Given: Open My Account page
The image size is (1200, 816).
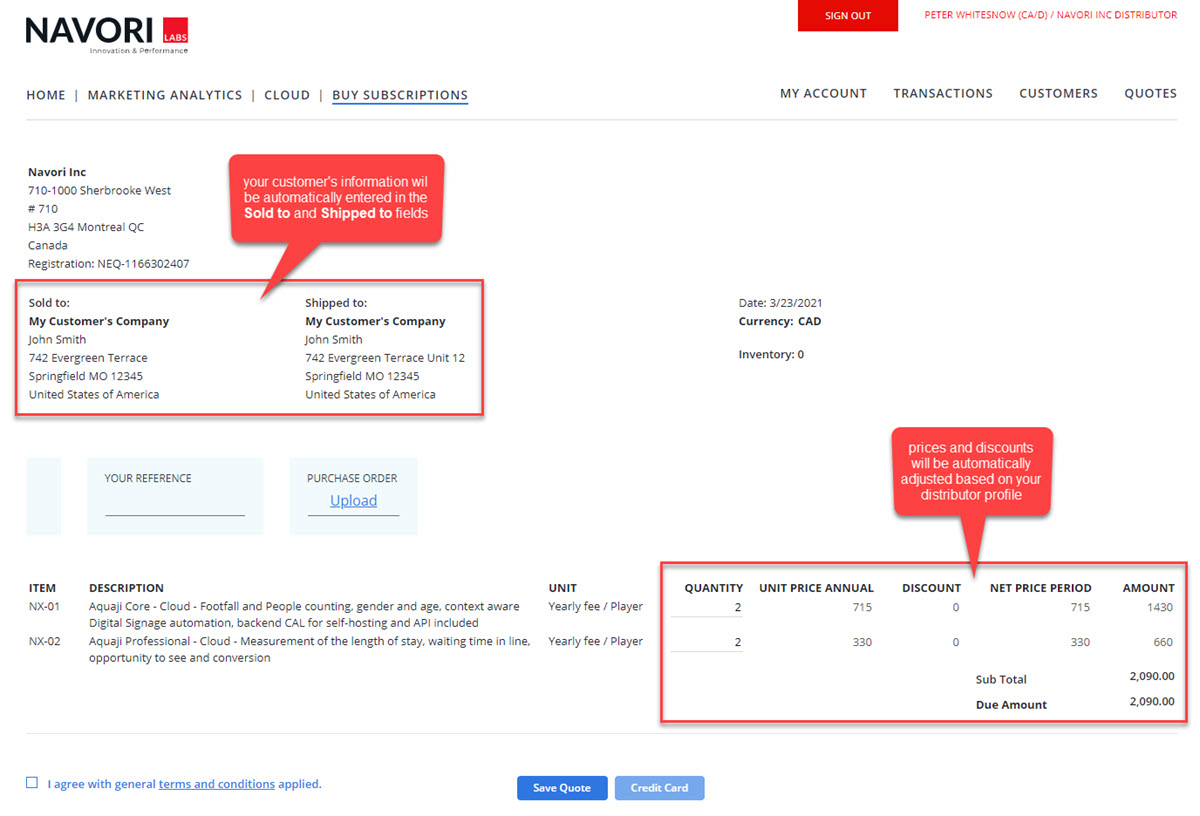Looking at the screenshot, I should (823, 93).
